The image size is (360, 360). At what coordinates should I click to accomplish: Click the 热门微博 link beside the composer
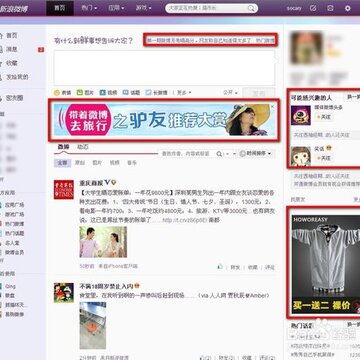point(265,40)
